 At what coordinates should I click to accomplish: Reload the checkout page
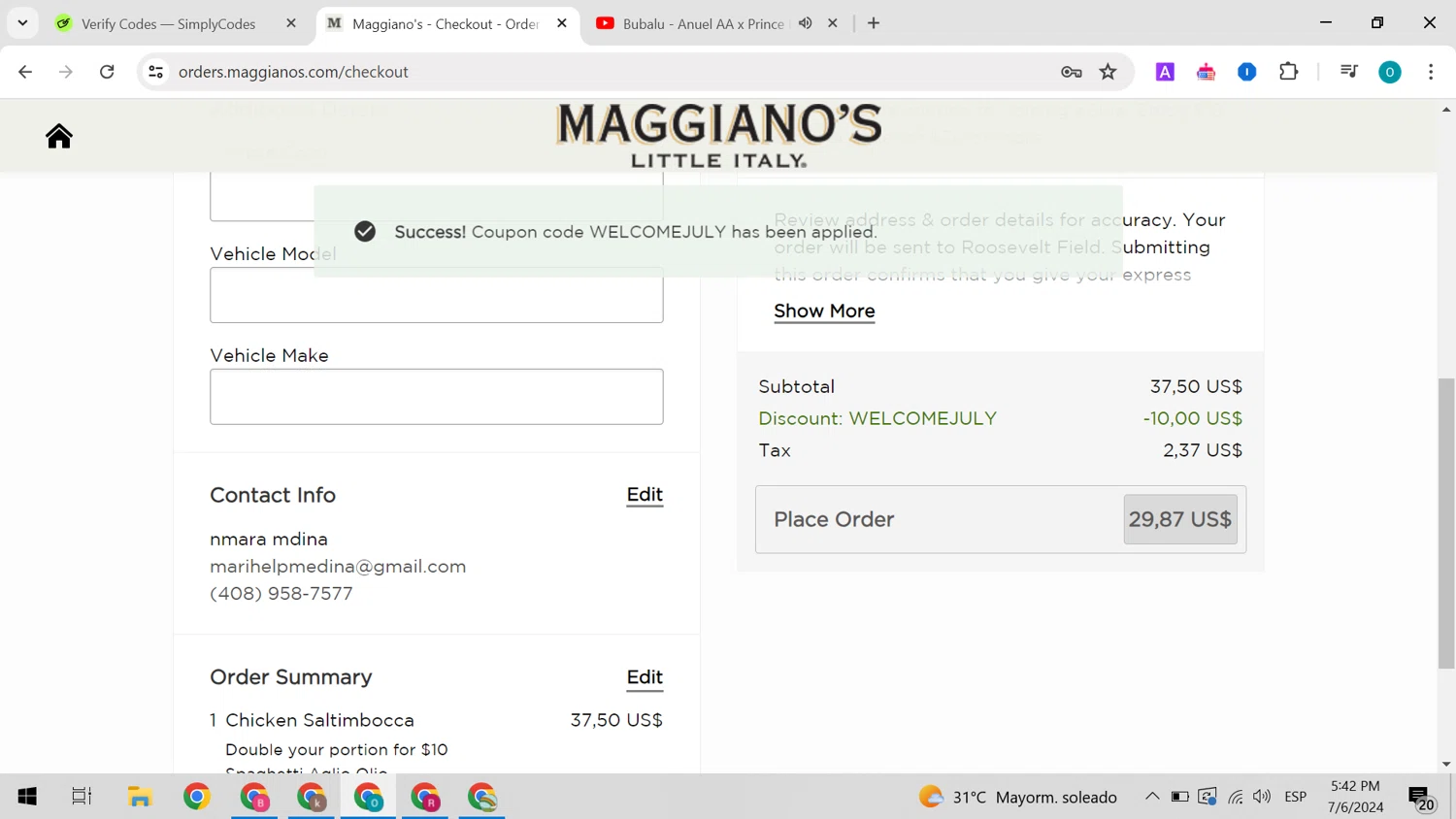click(107, 72)
